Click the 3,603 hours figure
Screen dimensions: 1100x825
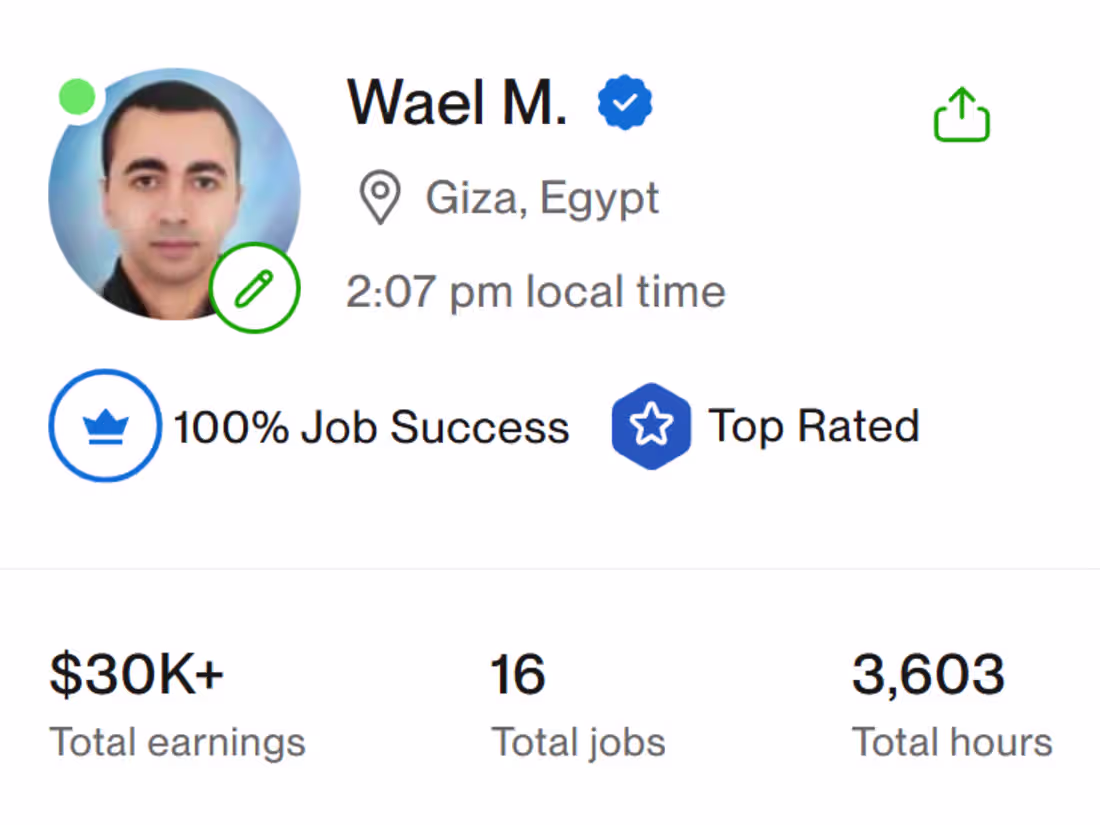pyautogui.click(x=928, y=674)
